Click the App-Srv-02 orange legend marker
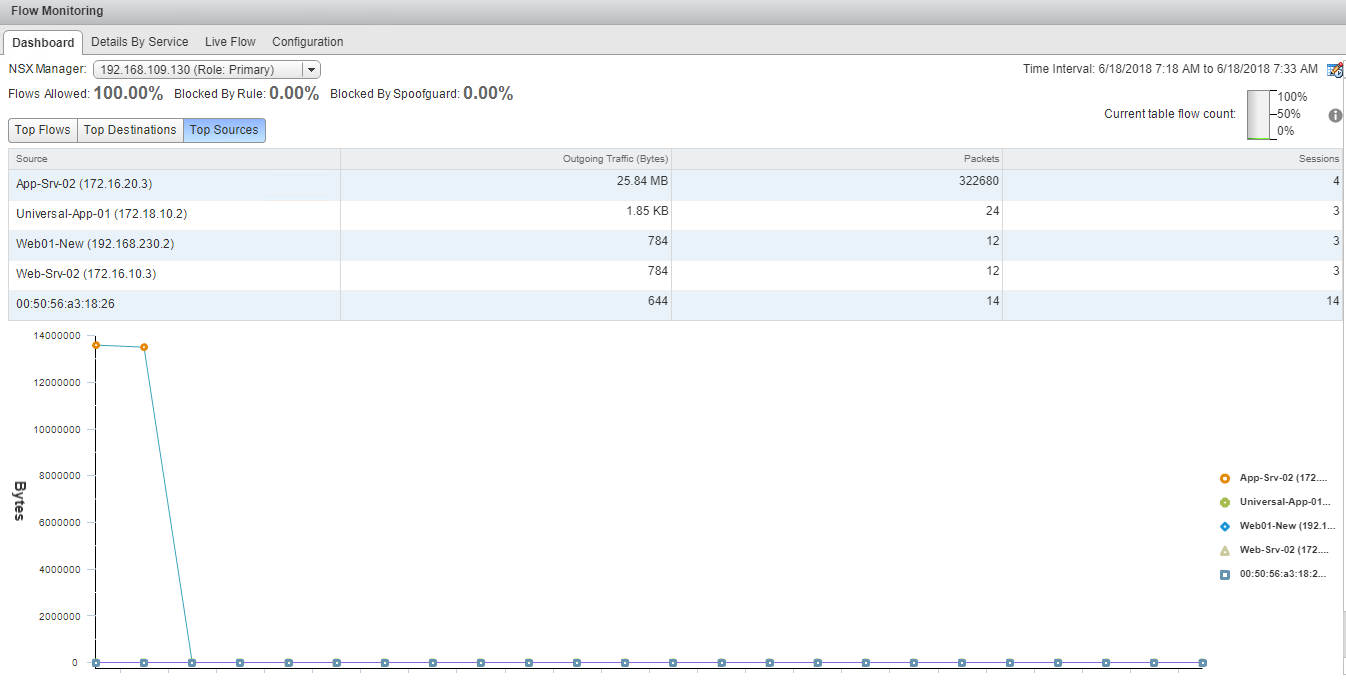The image size is (1346, 685). (x=1225, y=478)
